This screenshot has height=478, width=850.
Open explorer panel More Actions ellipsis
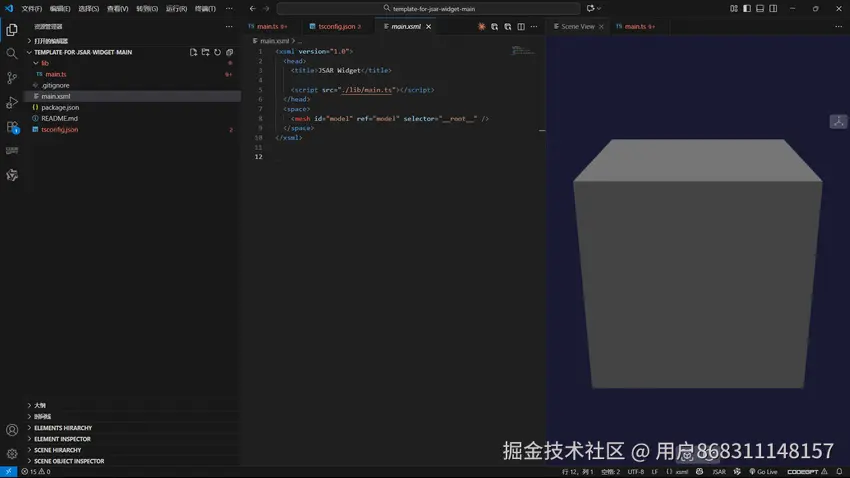click(x=229, y=27)
